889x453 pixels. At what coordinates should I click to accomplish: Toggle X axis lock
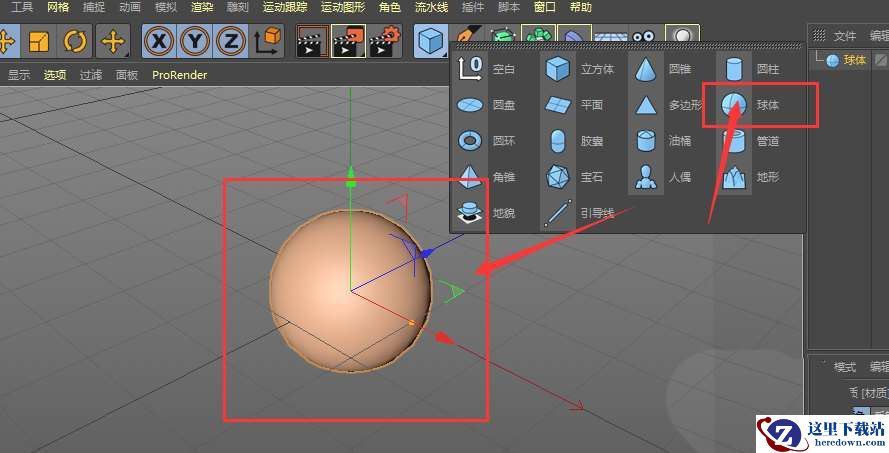click(x=157, y=42)
